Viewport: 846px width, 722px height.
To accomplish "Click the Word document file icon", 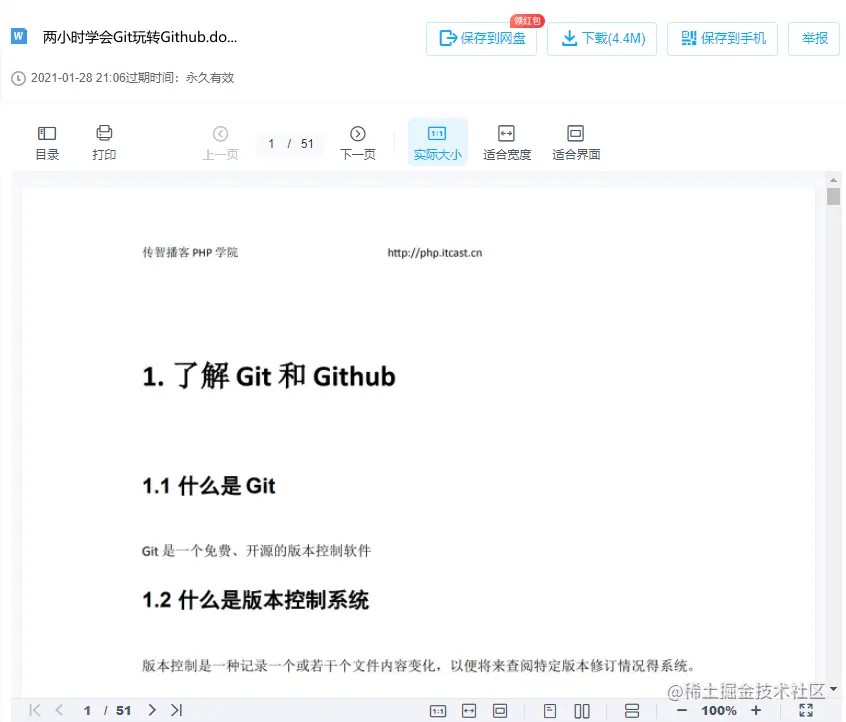I will coord(19,36).
